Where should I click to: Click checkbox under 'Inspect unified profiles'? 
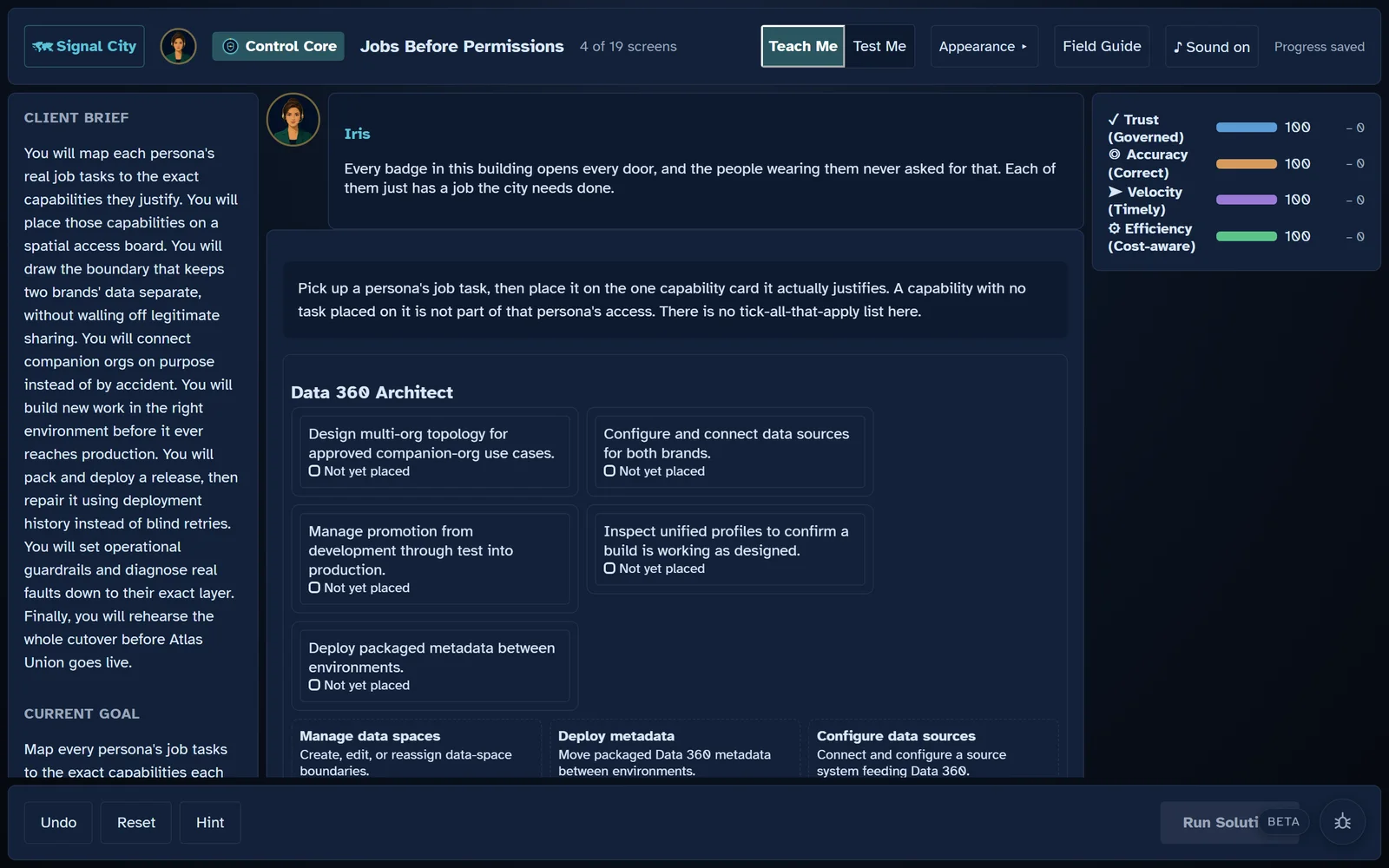point(609,569)
